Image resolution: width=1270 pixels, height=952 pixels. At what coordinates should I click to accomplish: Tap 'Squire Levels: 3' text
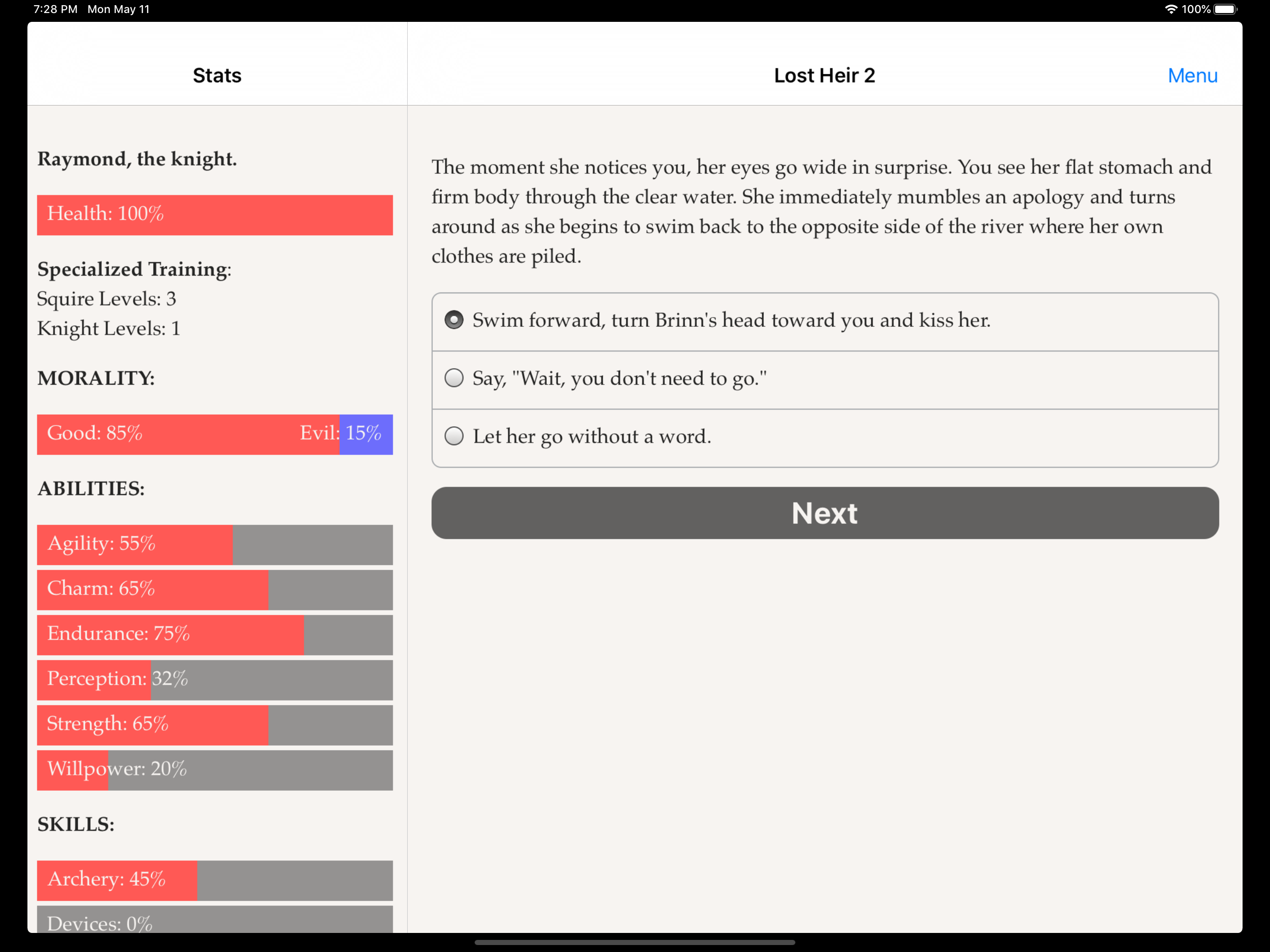(107, 299)
